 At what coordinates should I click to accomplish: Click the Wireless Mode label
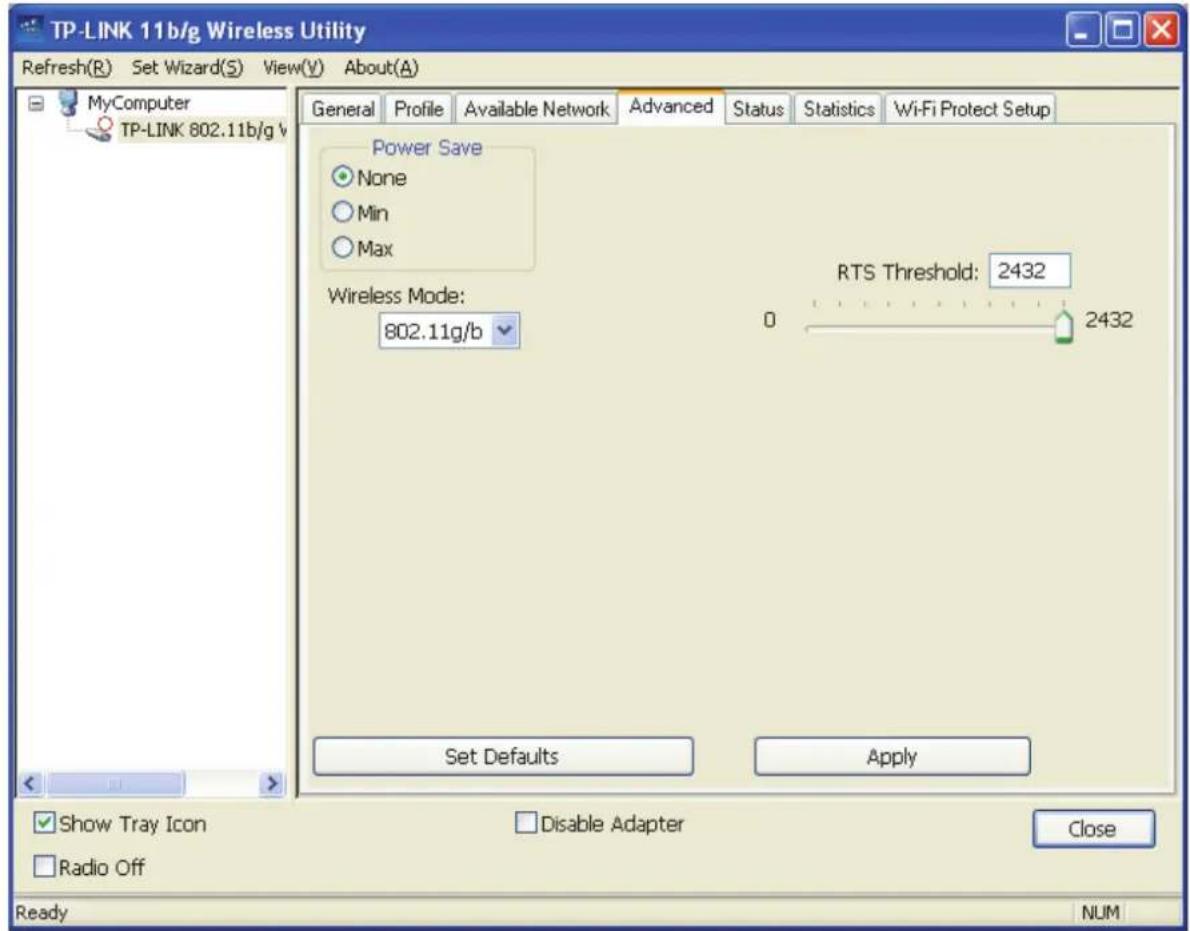click(x=396, y=296)
